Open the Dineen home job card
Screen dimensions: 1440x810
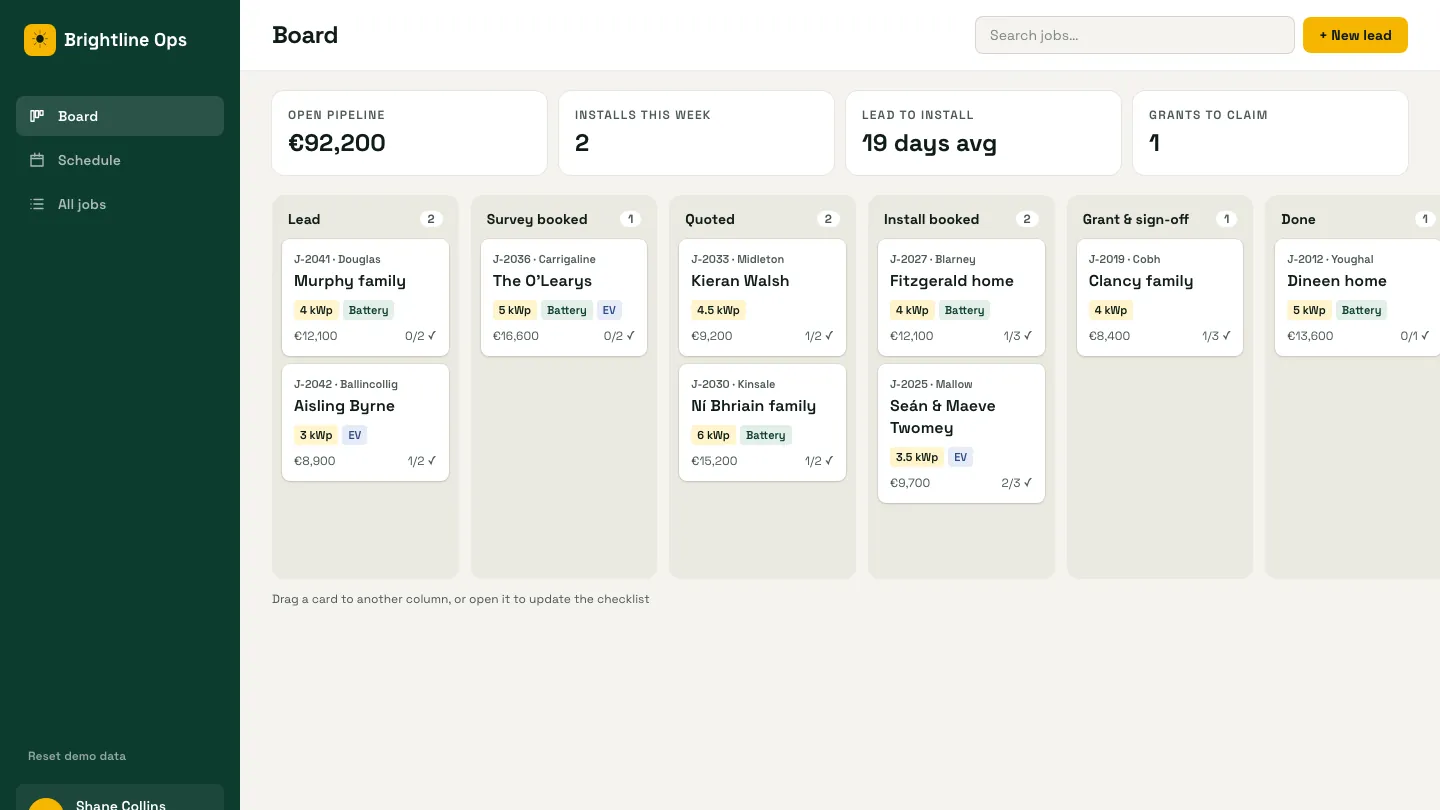1358,297
